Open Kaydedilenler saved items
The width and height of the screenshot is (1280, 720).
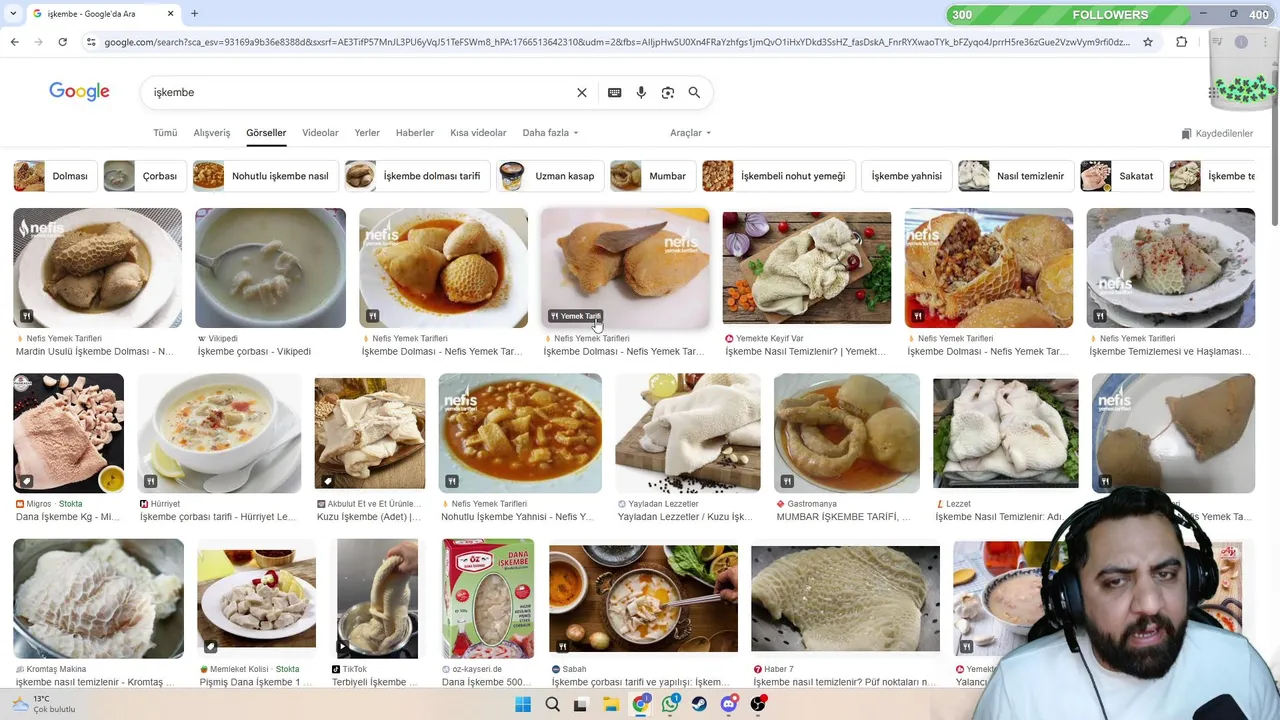[x=1217, y=133]
